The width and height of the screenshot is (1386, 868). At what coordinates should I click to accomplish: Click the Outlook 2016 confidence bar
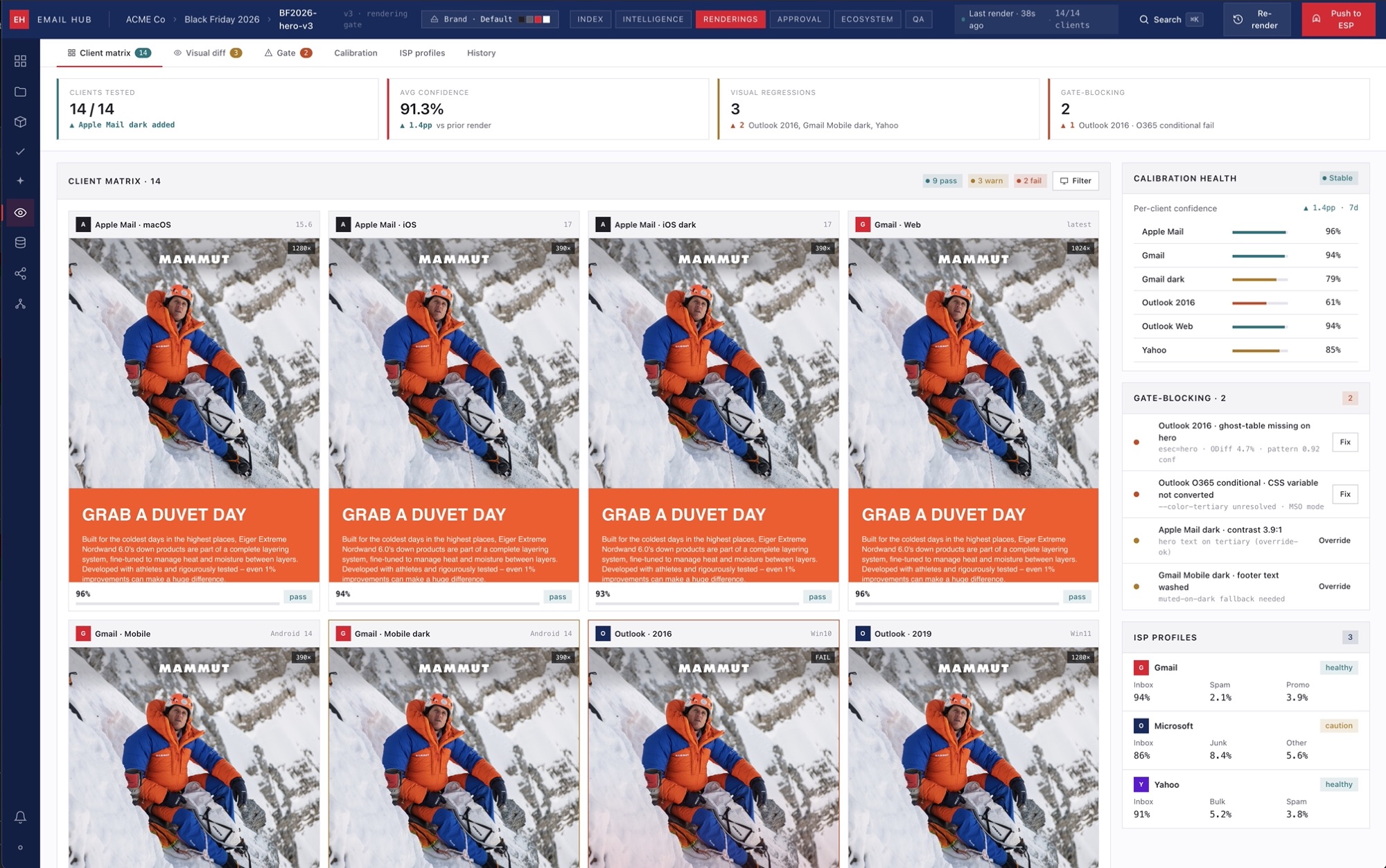1259,303
